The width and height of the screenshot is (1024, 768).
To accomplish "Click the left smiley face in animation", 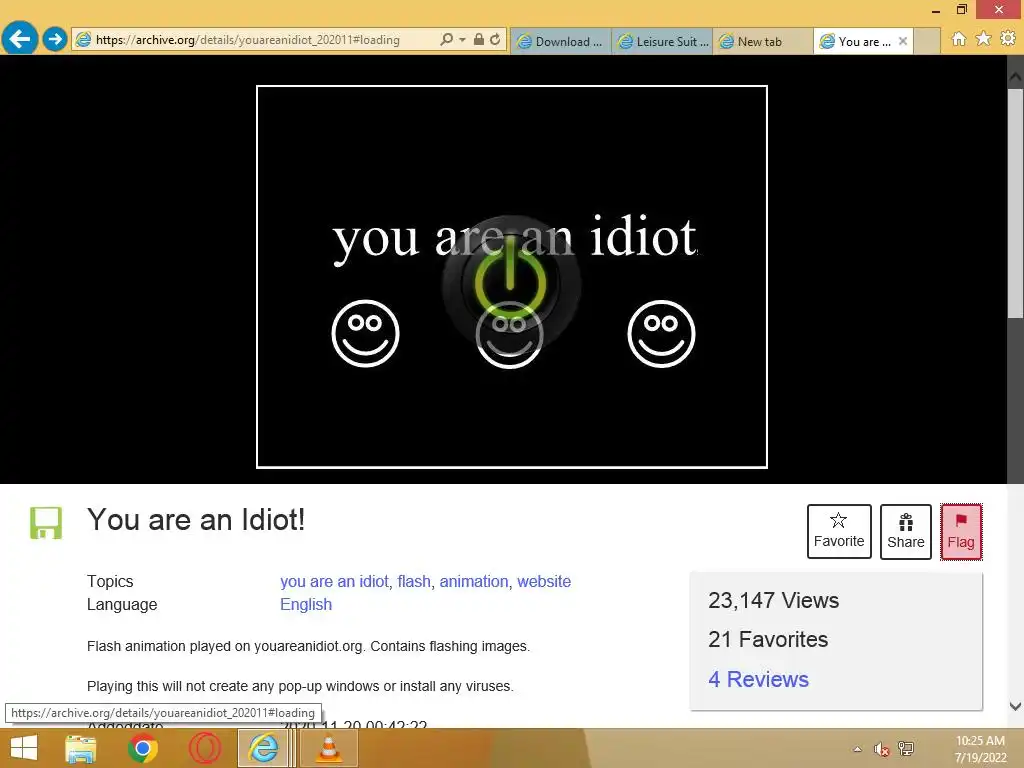I will (365, 334).
